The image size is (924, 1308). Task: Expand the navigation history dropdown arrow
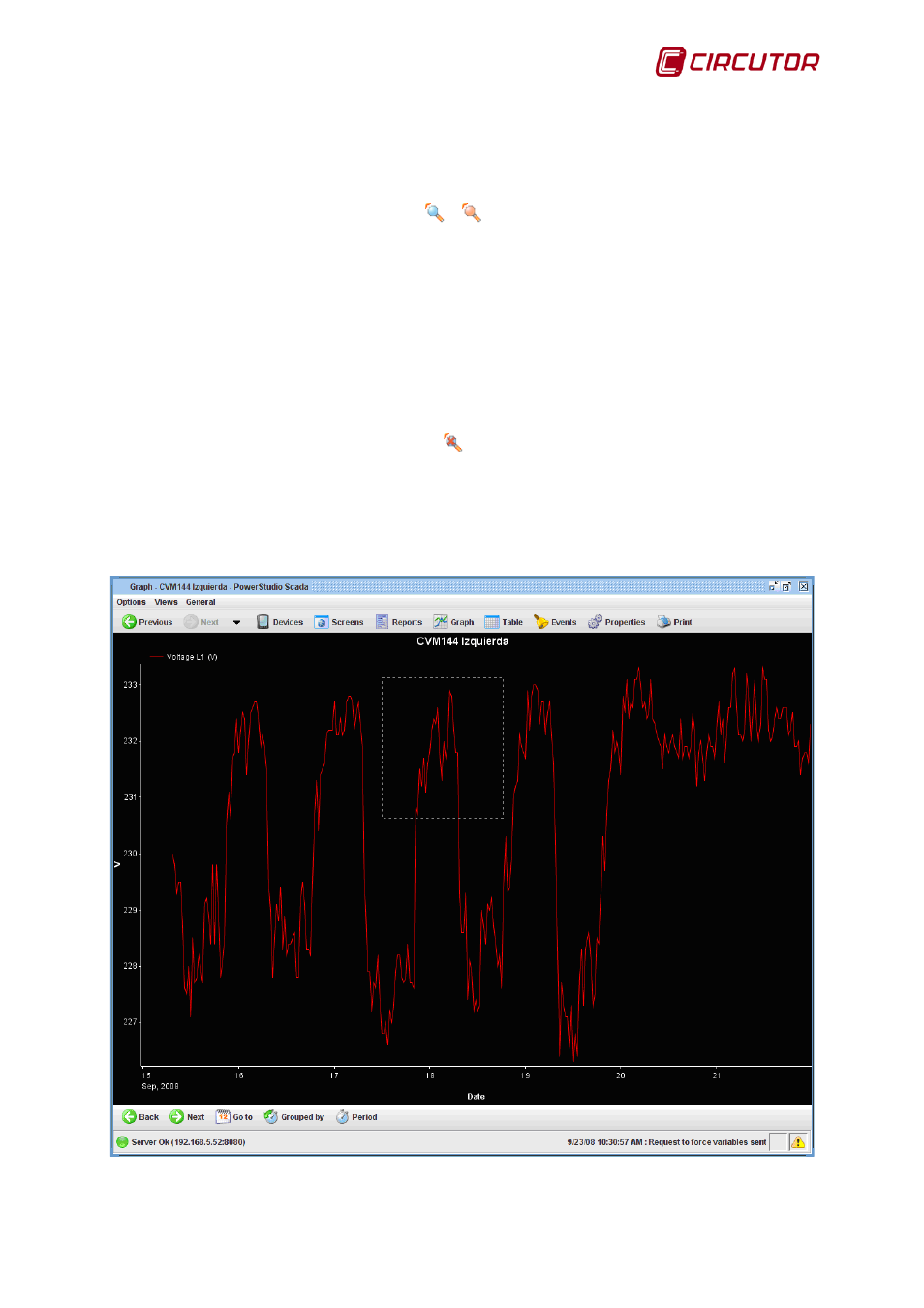tap(236, 623)
